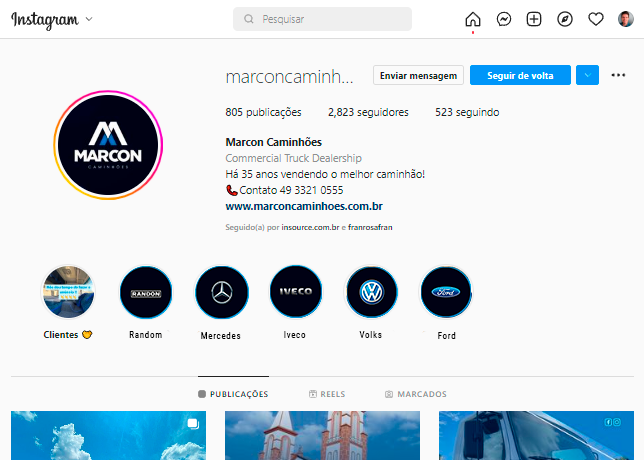Screen dimensions: 644x460
Task: Open the Clientes story highlight
Action: tap(68, 292)
